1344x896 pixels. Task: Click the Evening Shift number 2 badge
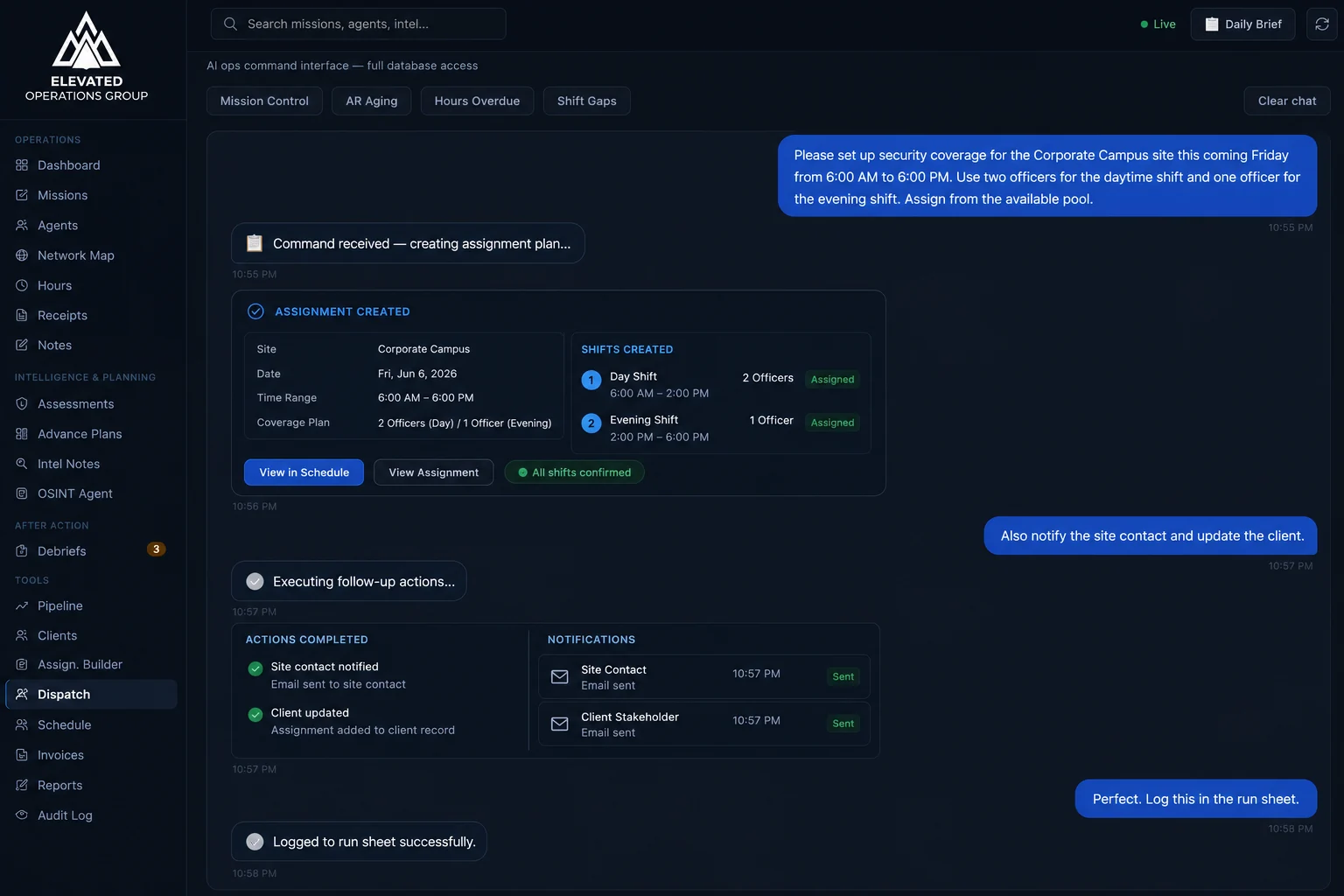tap(591, 423)
